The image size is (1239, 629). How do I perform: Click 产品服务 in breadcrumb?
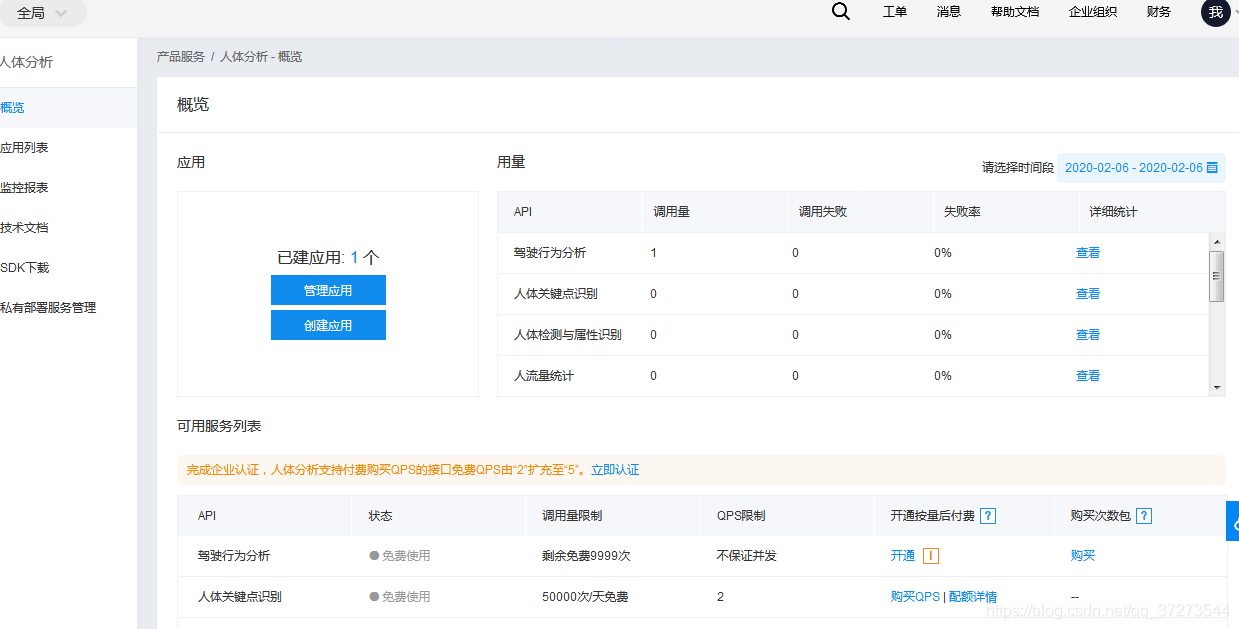181,57
